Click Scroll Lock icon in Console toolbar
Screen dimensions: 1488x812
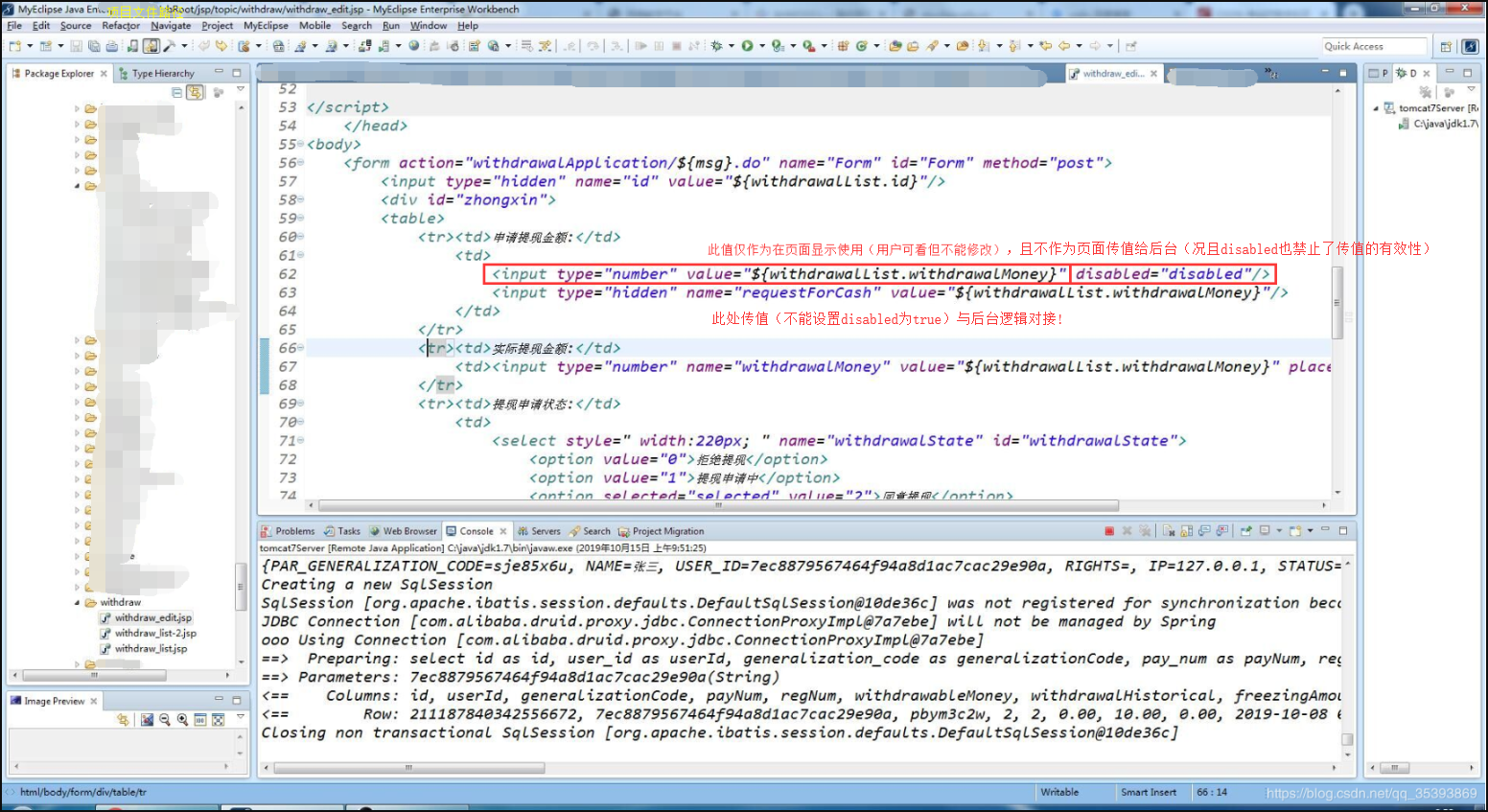pos(1187,530)
